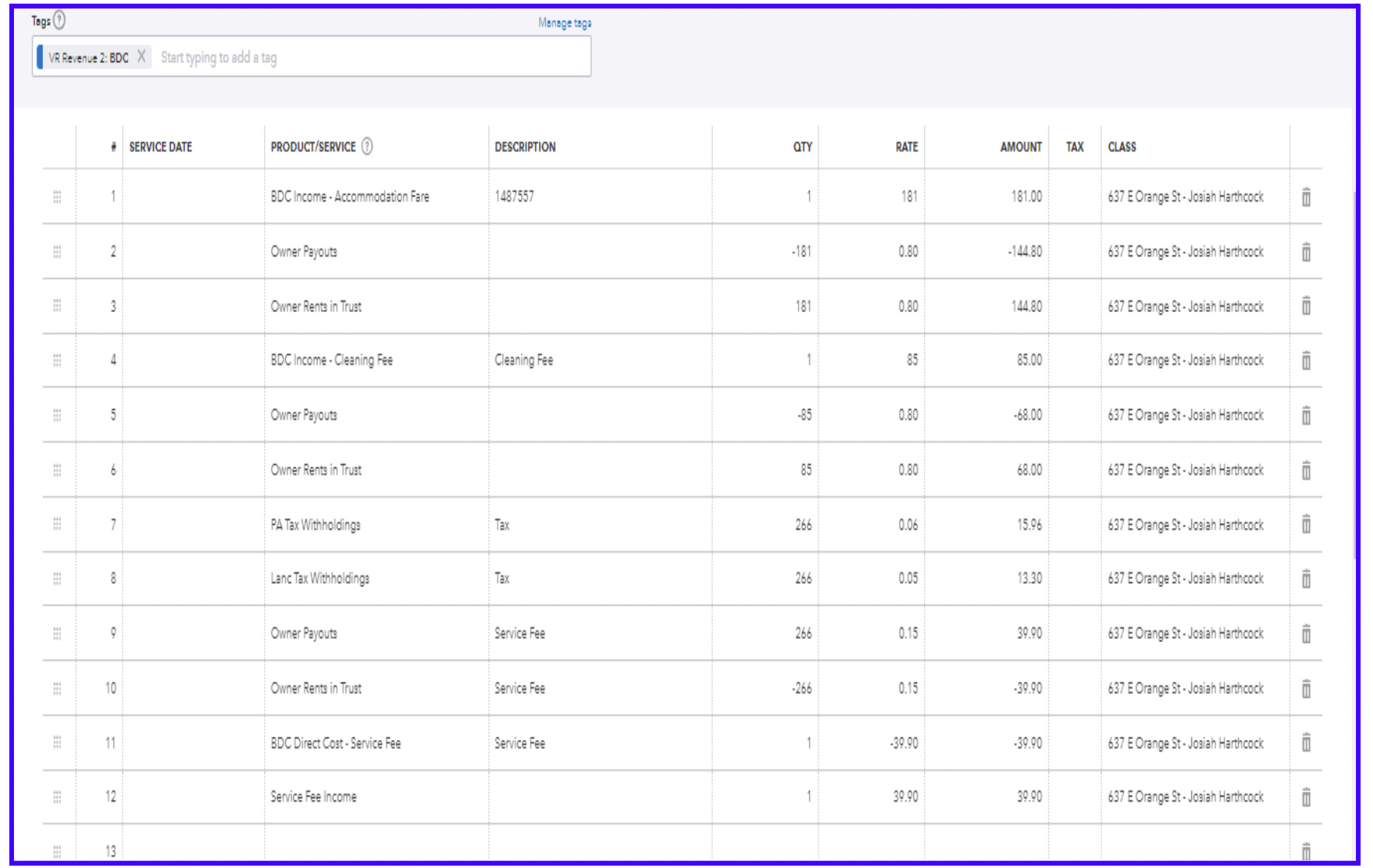The height and width of the screenshot is (868, 1373).
Task: Click the tag input field to add tag
Action: coord(365,57)
